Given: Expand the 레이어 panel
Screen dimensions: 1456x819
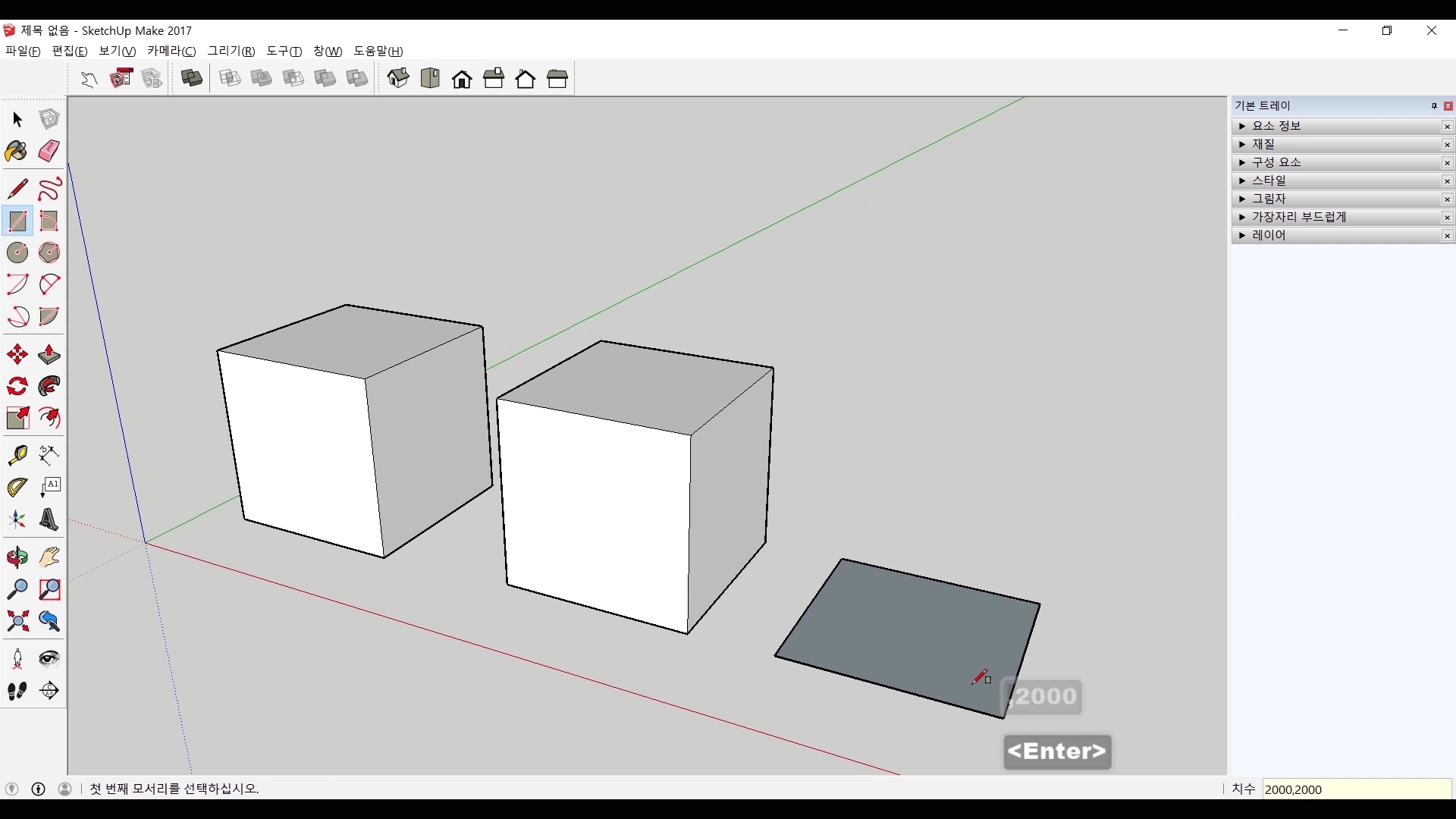Looking at the screenshot, I should 1269,235.
